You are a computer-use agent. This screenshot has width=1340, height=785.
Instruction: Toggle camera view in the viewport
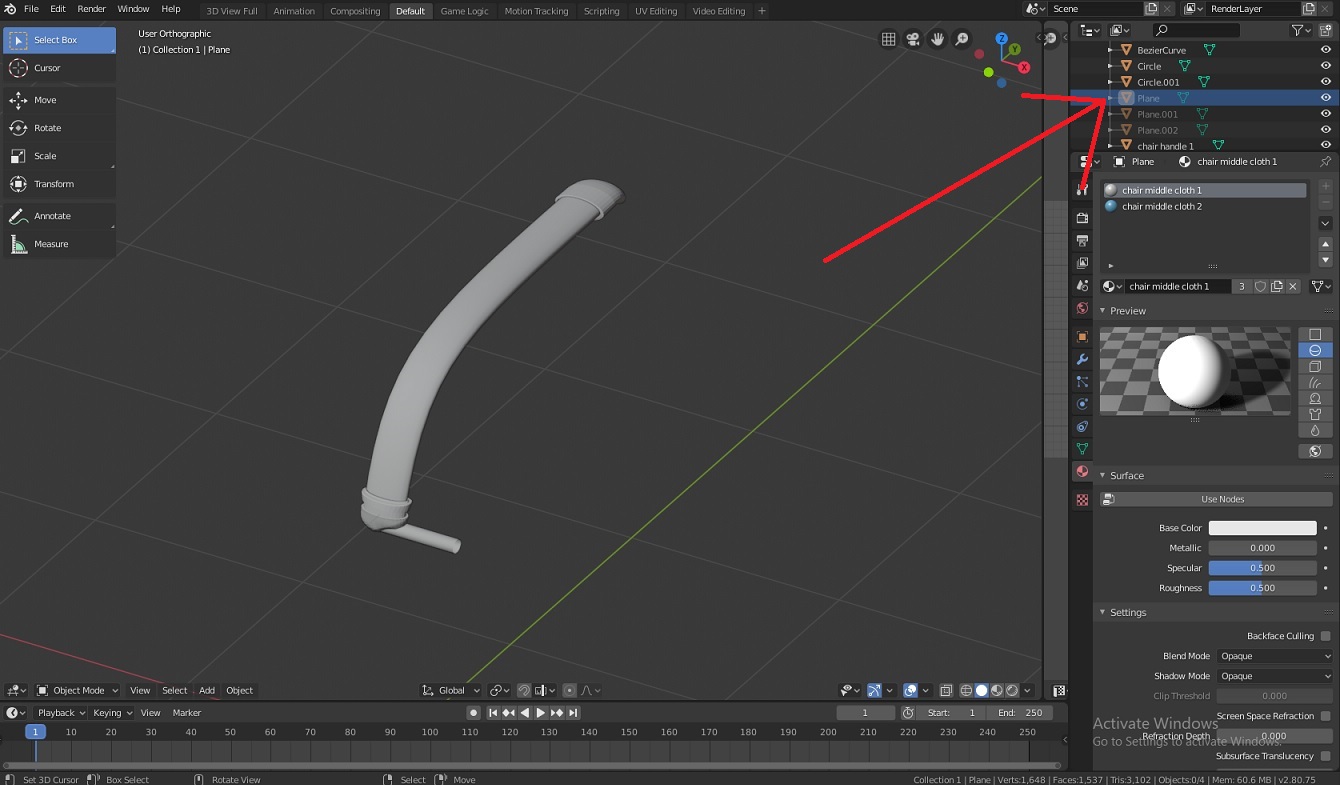[913, 39]
